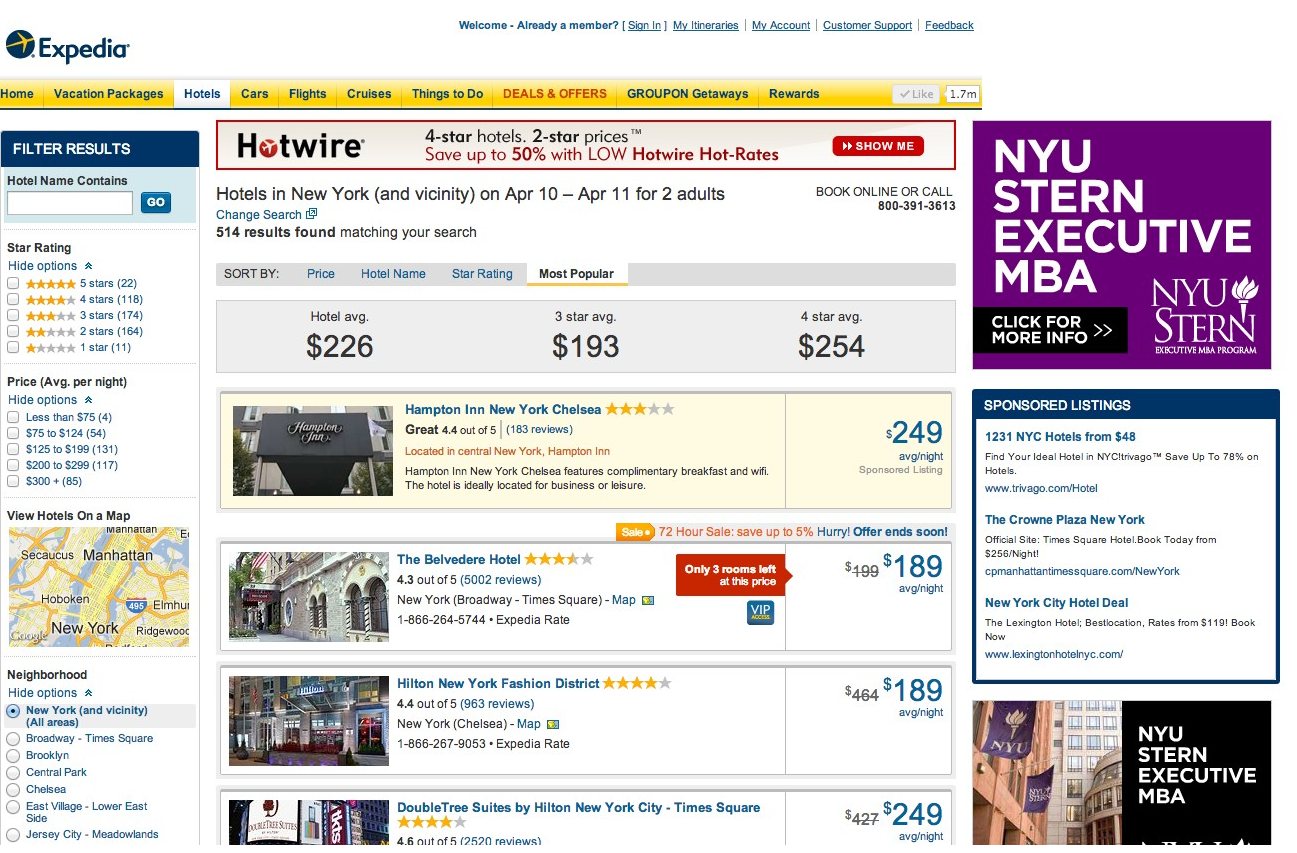This screenshot has width=1297, height=853.
Task: Click Sign In link
Action: click(645, 25)
